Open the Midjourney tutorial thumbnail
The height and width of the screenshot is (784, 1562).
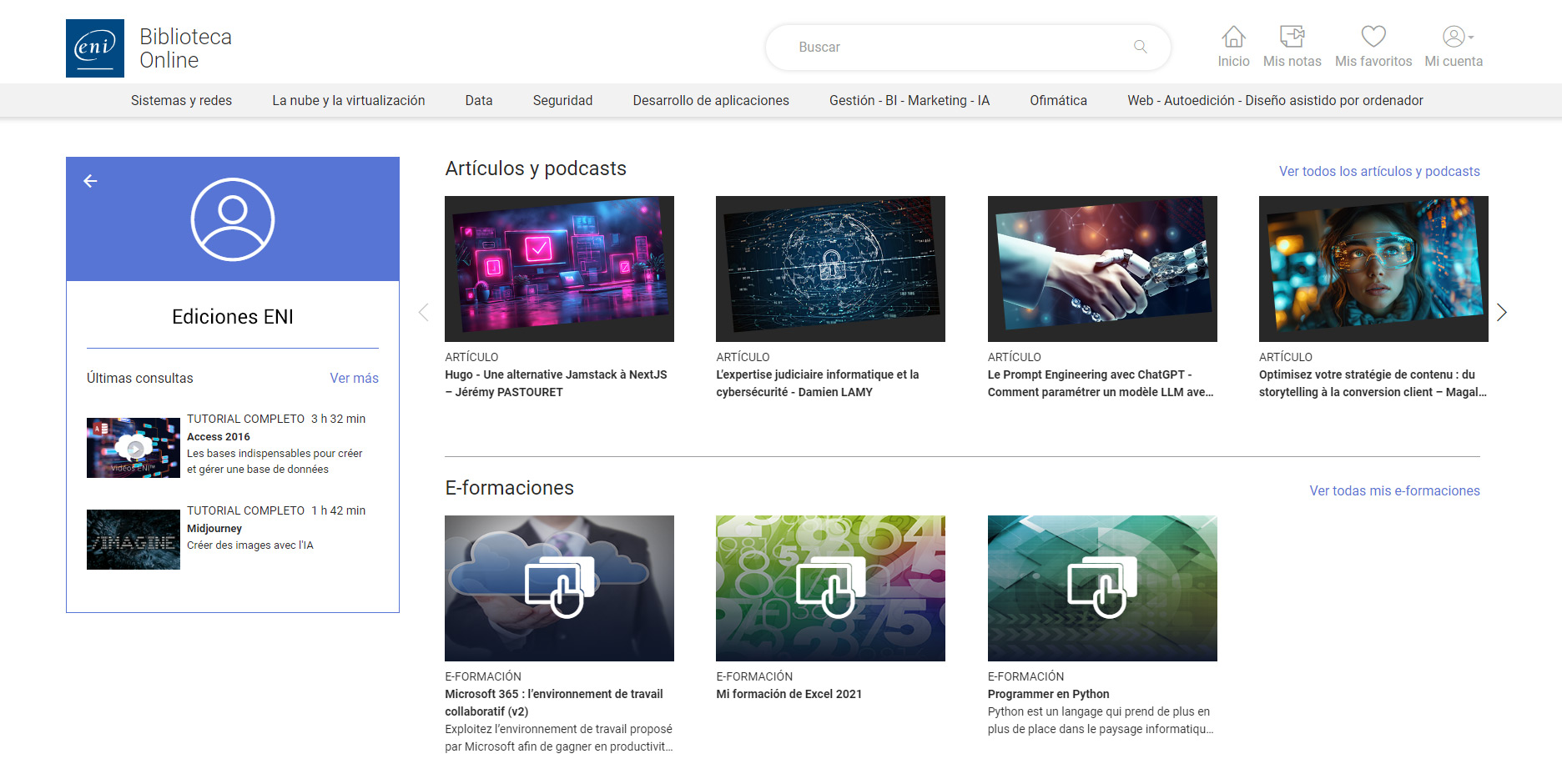coord(134,540)
